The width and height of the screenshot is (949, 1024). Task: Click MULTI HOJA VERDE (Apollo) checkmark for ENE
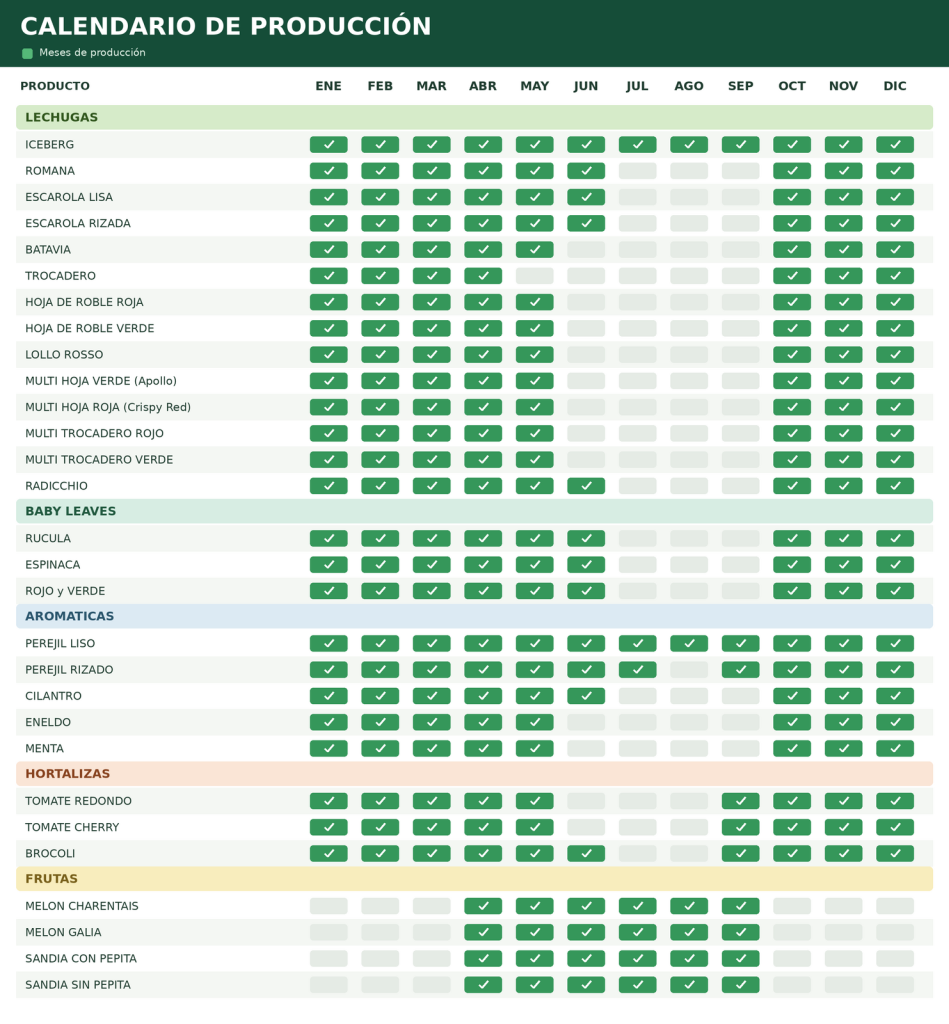point(329,381)
